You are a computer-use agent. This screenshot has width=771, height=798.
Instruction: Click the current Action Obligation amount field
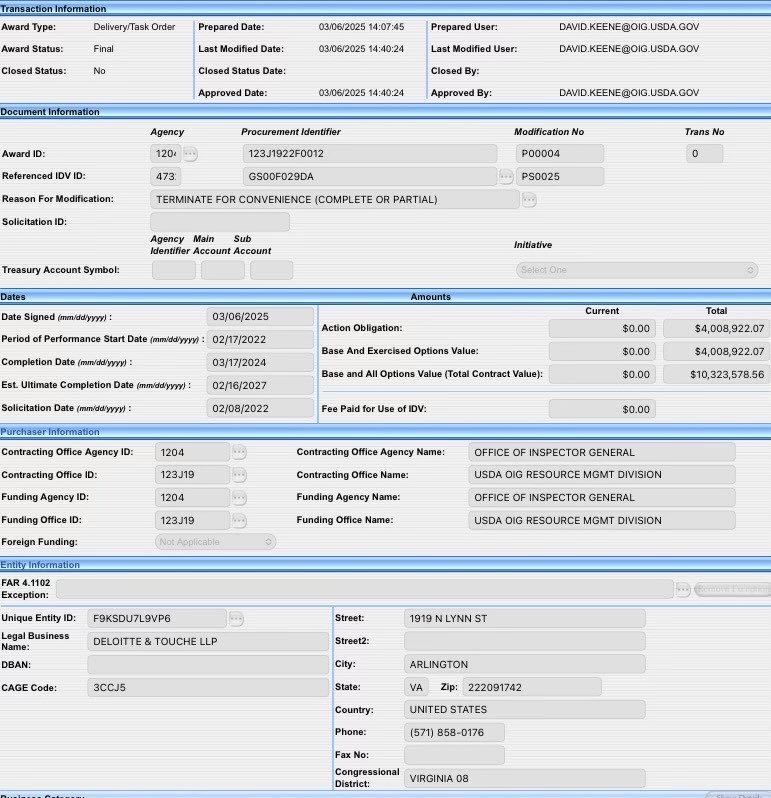(602, 328)
